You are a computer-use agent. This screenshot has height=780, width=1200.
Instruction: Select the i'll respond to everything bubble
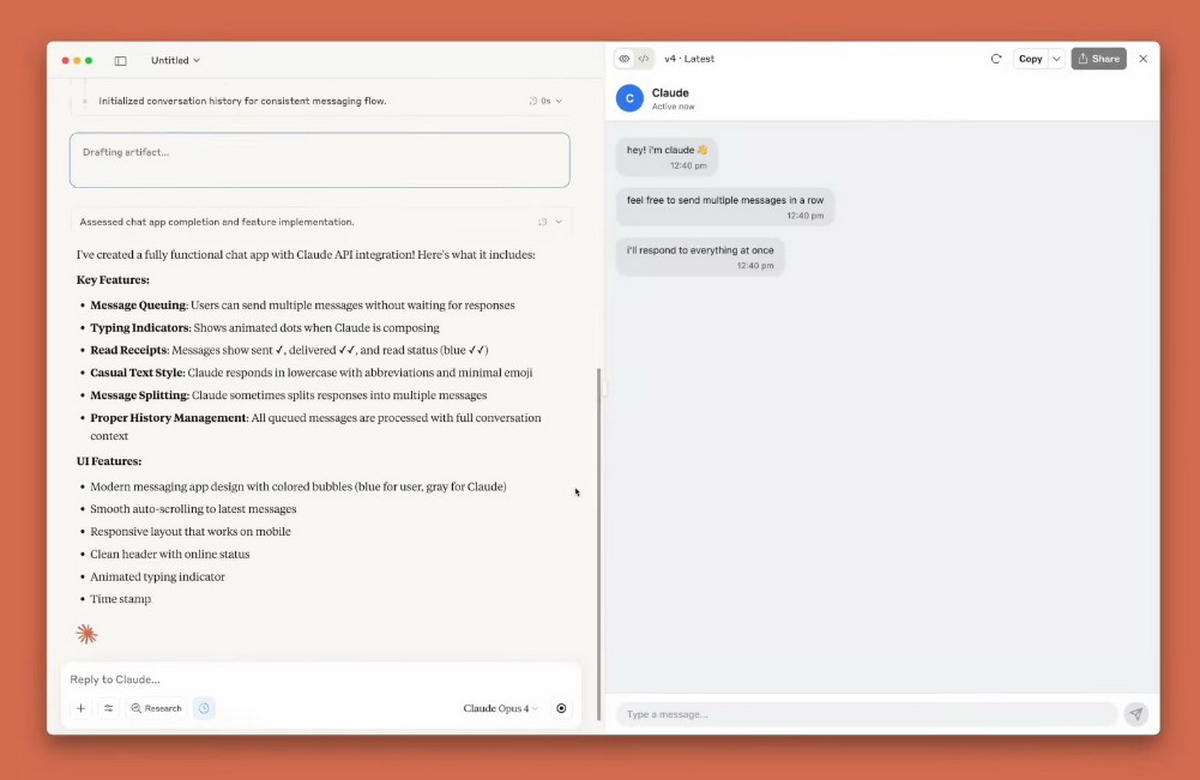click(700, 256)
